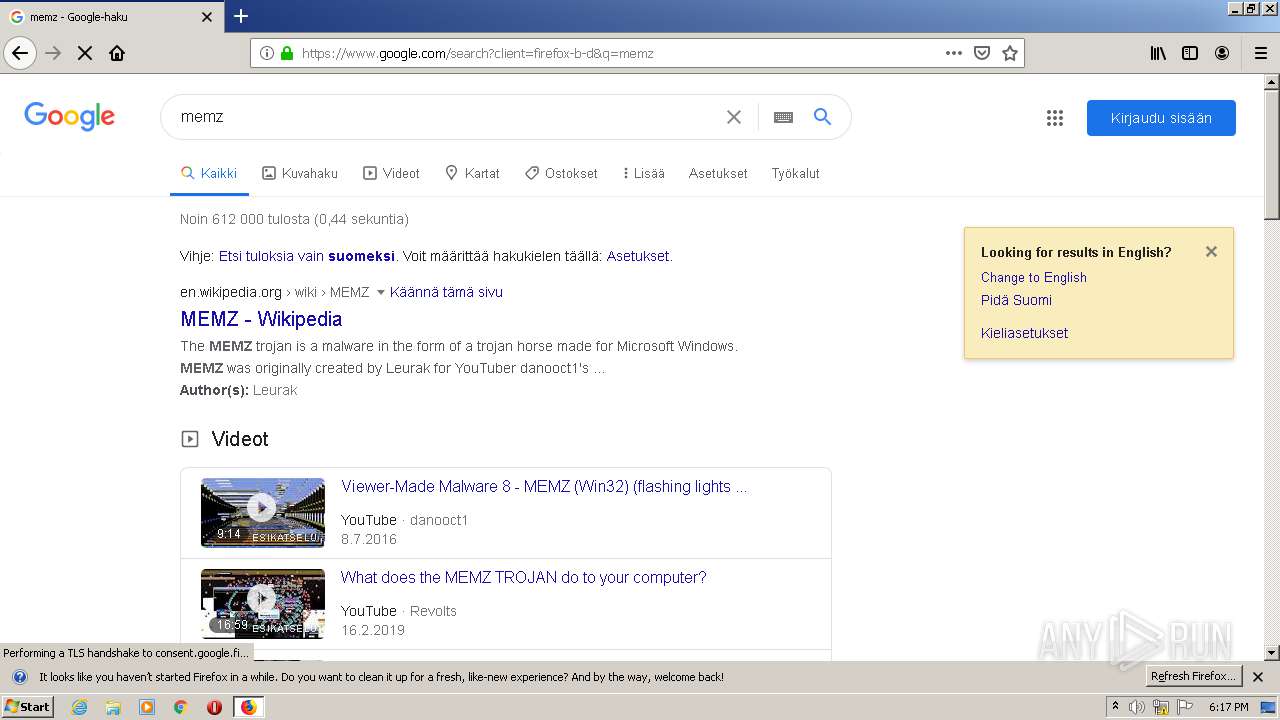This screenshot has width=1280, height=720.
Task: Show hidden system tray icons
Action: pyautogui.click(x=1115, y=707)
